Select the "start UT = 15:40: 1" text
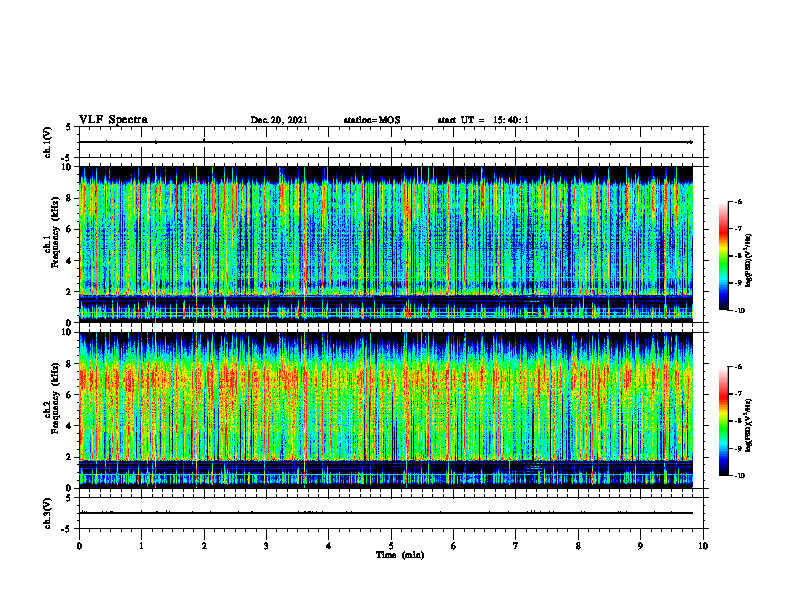 point(483,120)
